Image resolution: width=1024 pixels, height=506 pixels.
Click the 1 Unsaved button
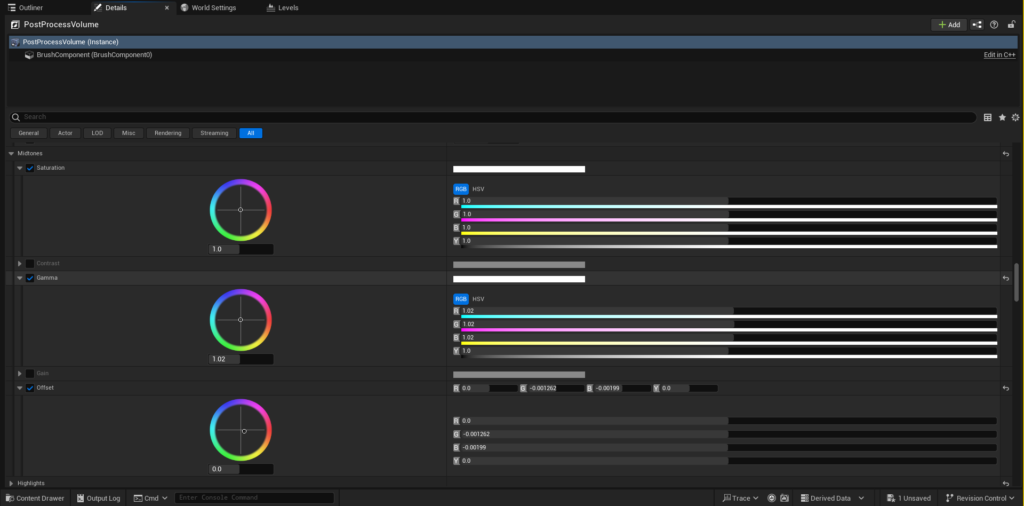click(x=908, y=498)
